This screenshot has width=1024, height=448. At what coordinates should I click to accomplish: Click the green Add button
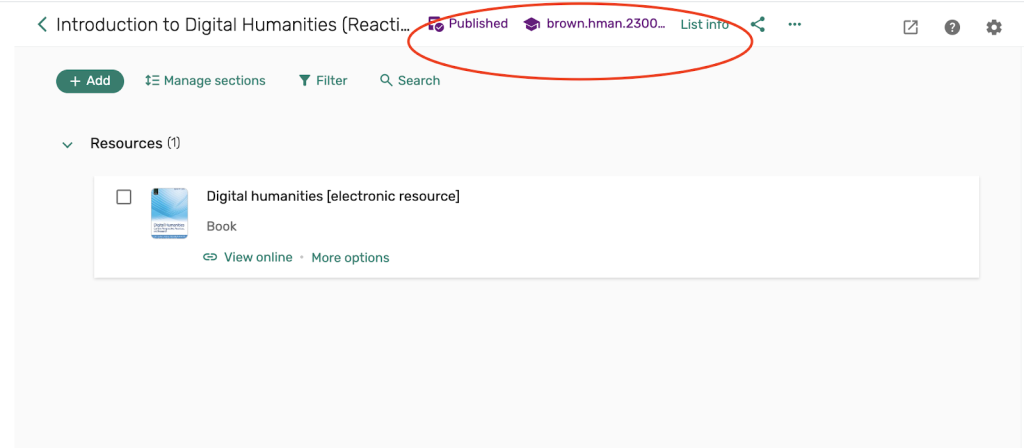point(90,81)
